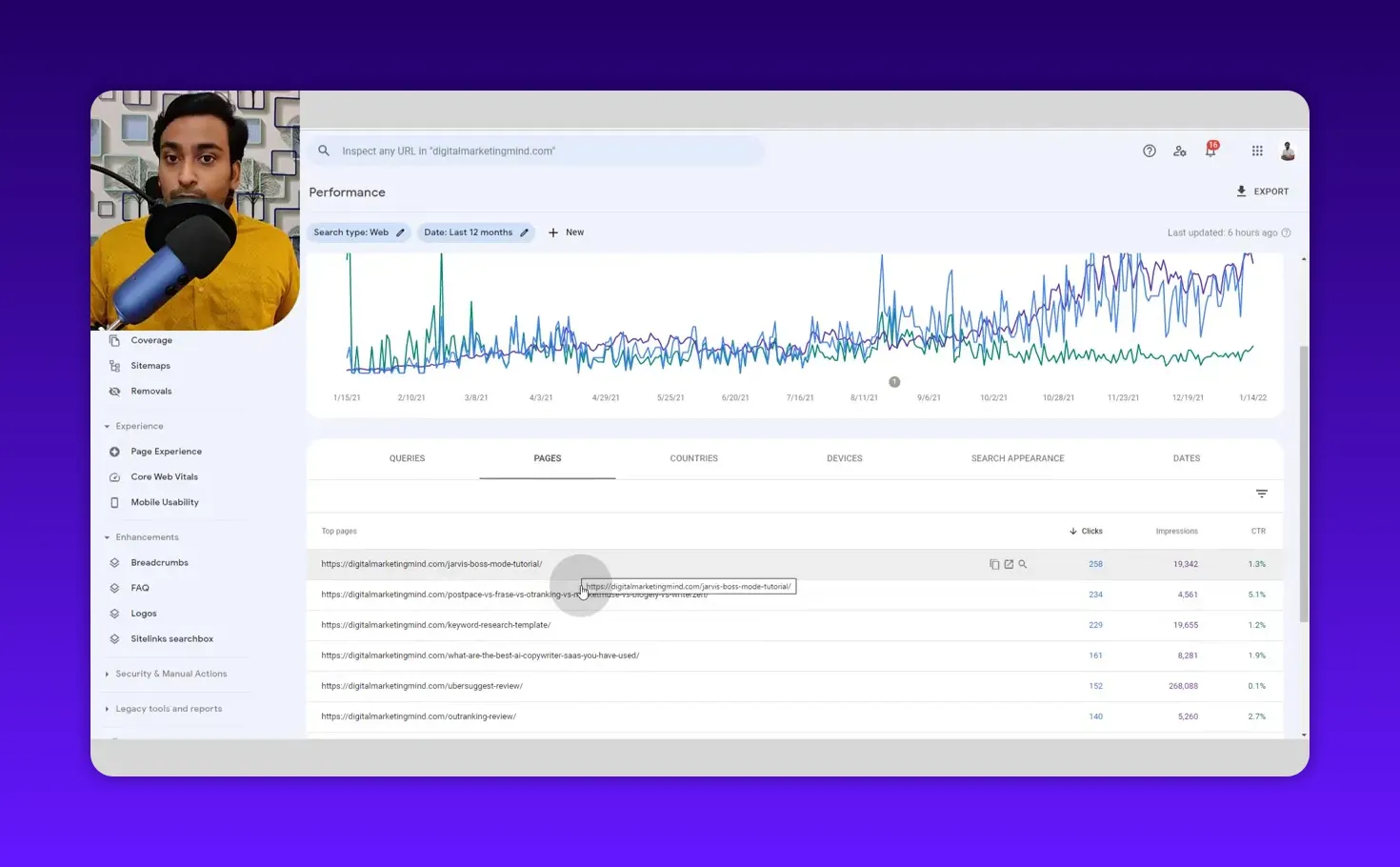Open the filter icon above the pages table
The image size is (1400, 867).
1261,494
